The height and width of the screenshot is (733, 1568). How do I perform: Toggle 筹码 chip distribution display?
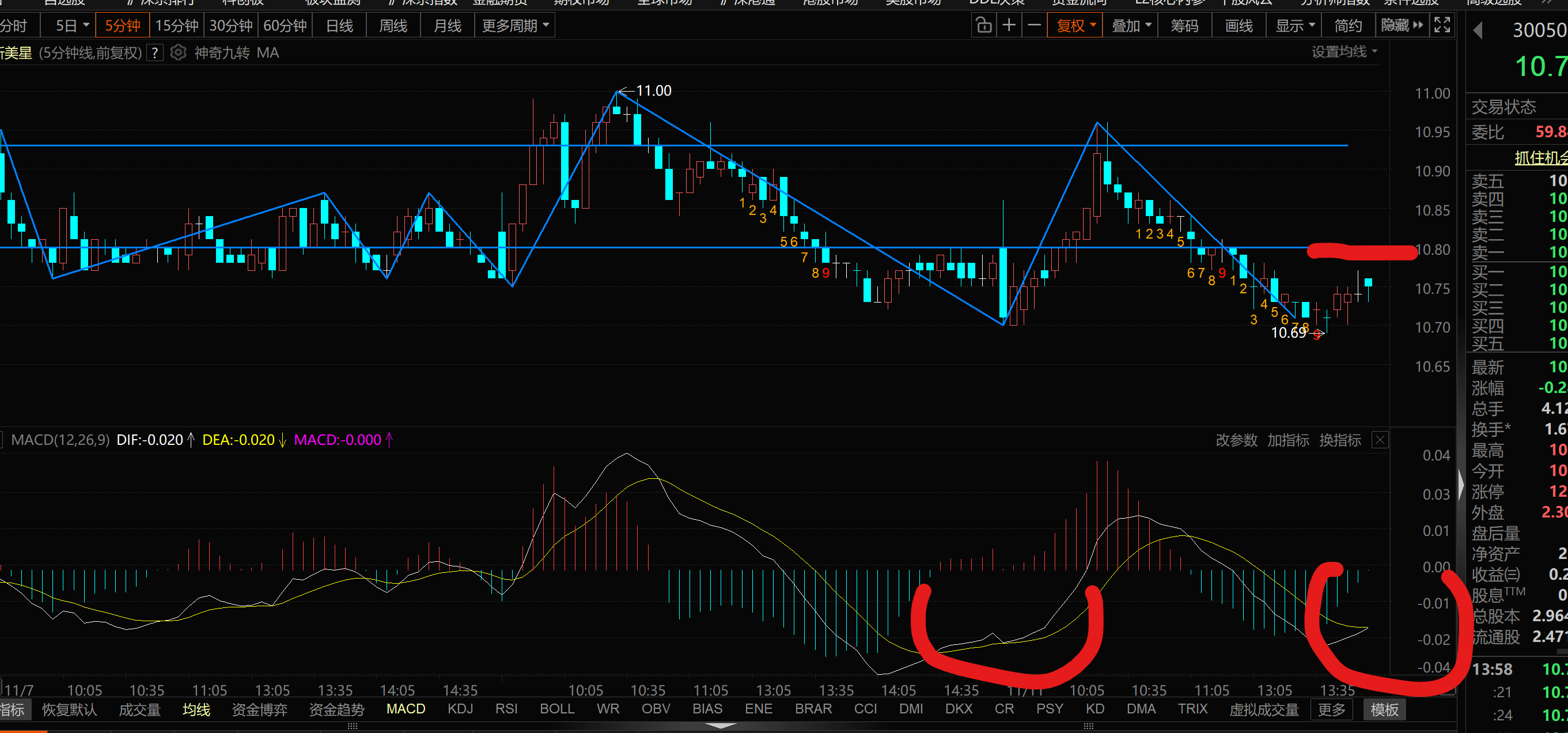1184,25
